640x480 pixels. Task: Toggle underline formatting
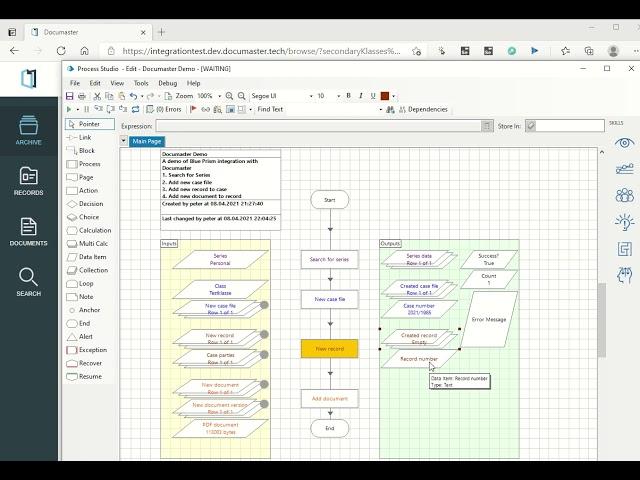coord(373,96)
